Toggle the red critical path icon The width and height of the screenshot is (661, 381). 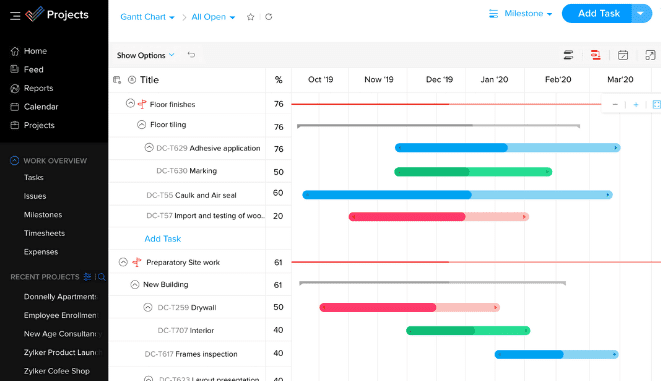(x=595, y=55)
